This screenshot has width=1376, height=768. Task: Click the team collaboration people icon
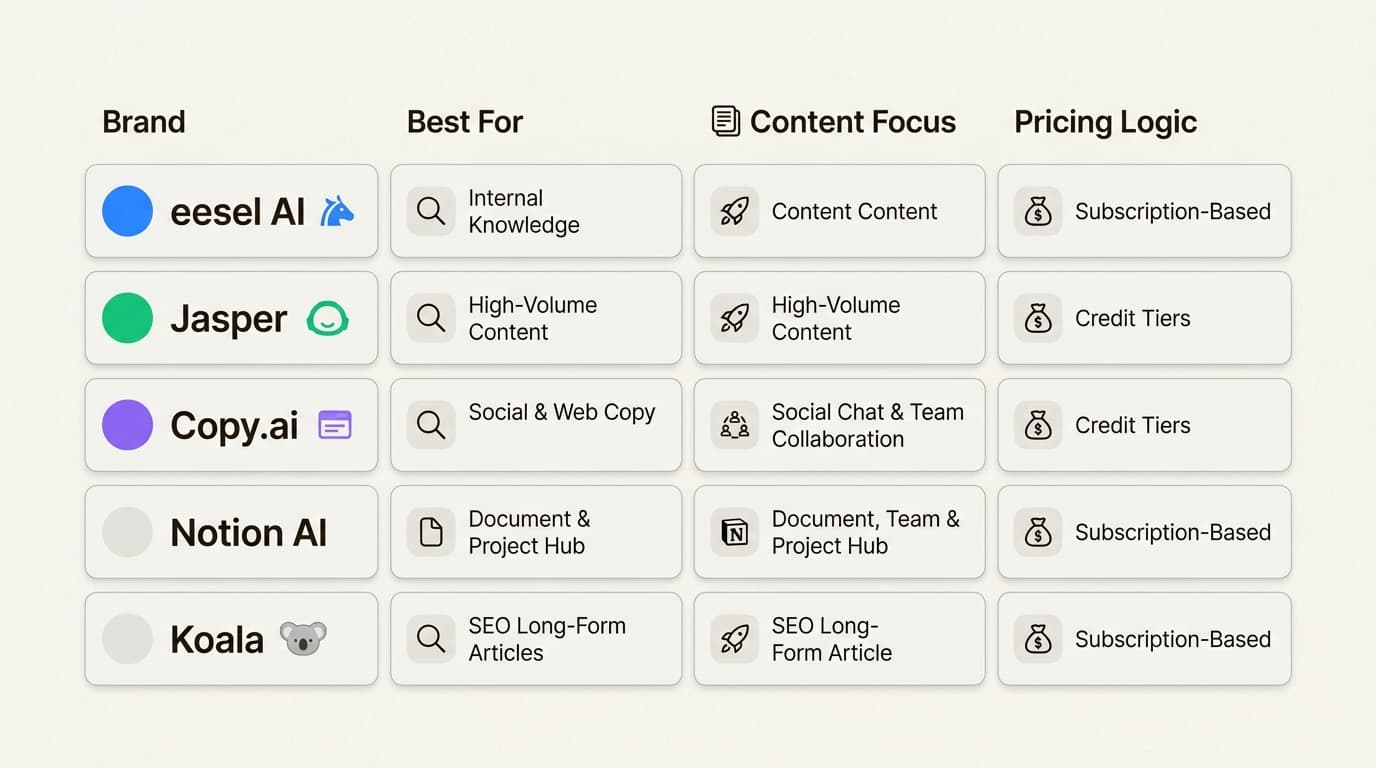pyautogui.click(x=735, y=425)
